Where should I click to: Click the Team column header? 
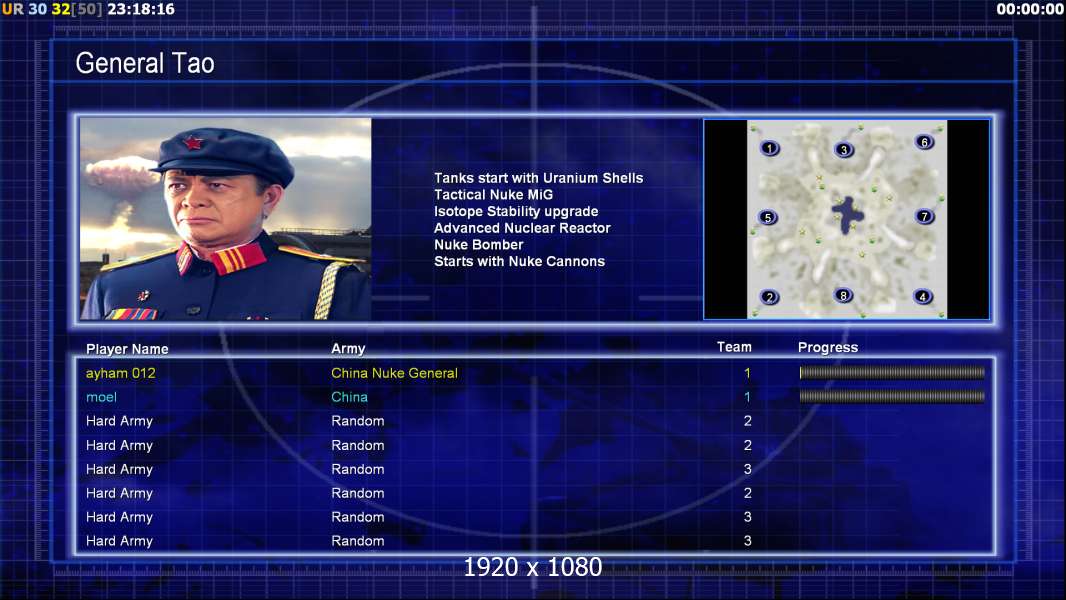click(734, 347)
